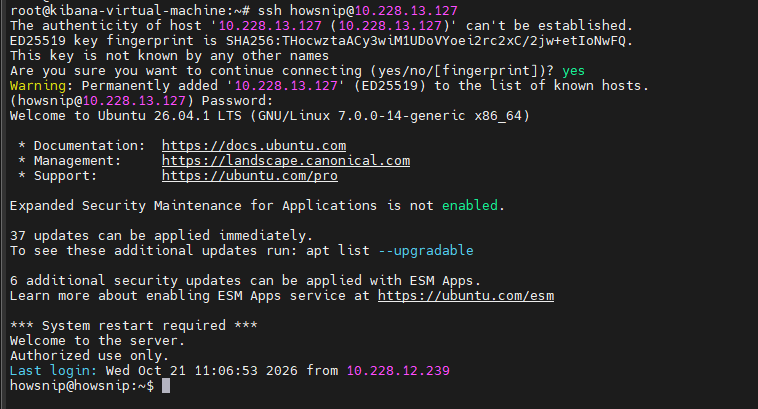Viewport: 758px width, 409px height.
Task: Click the '--upgradable' option text
Action: point(425,250)
